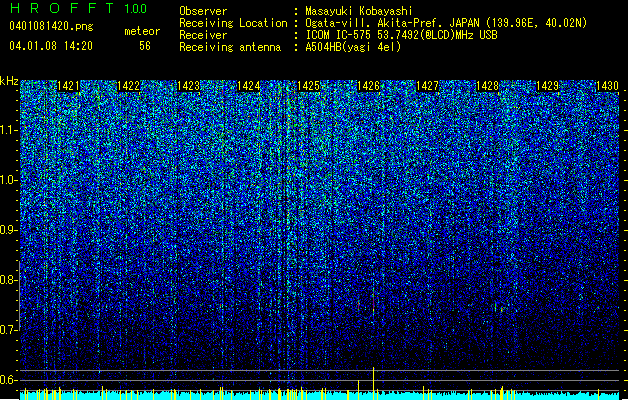Select the name Masayuki Kobayashi
Screen dimensions: 629x400
359,11
